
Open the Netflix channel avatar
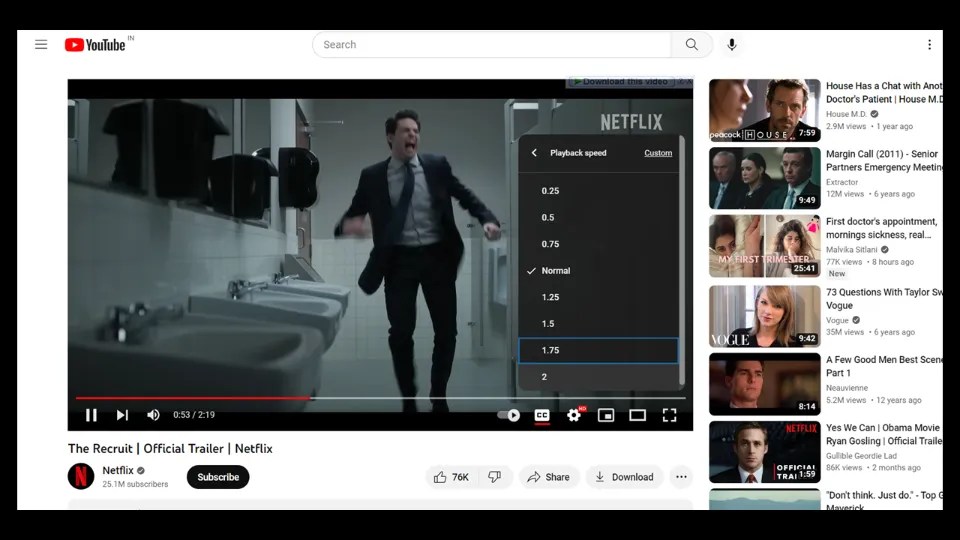tap(81, 476)
